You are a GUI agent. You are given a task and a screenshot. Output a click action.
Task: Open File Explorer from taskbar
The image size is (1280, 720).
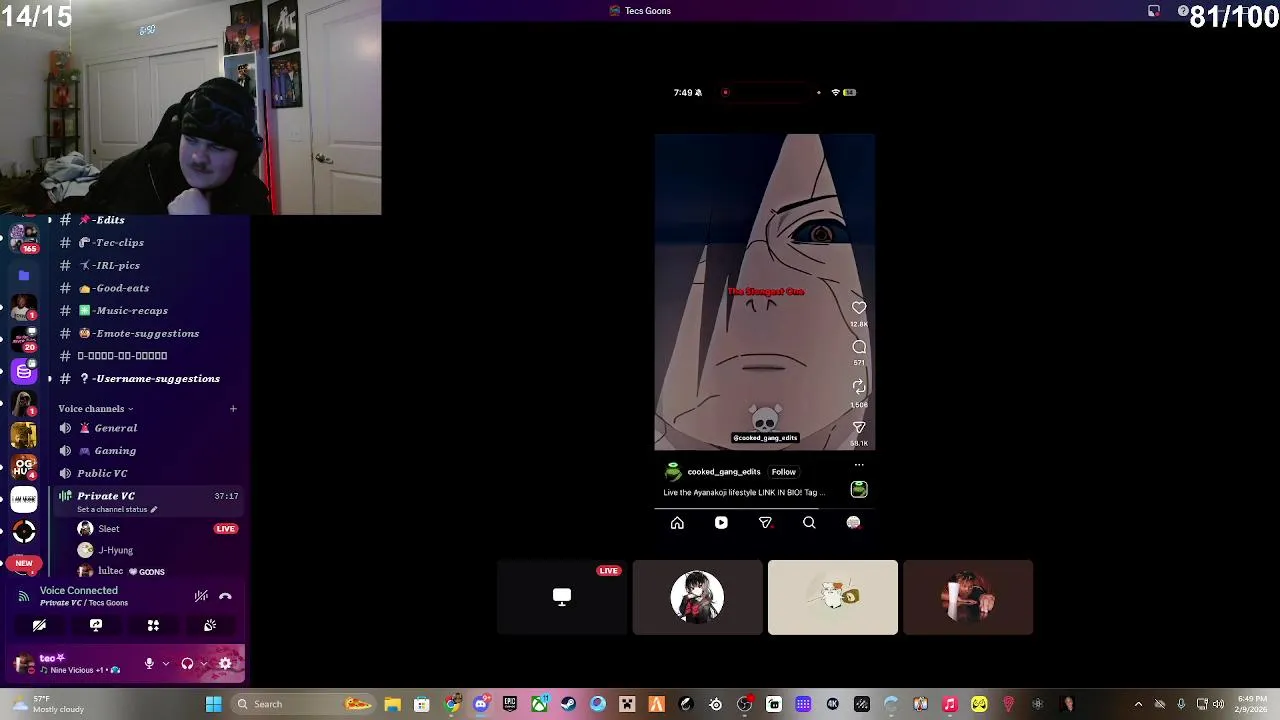coord(392,704)
